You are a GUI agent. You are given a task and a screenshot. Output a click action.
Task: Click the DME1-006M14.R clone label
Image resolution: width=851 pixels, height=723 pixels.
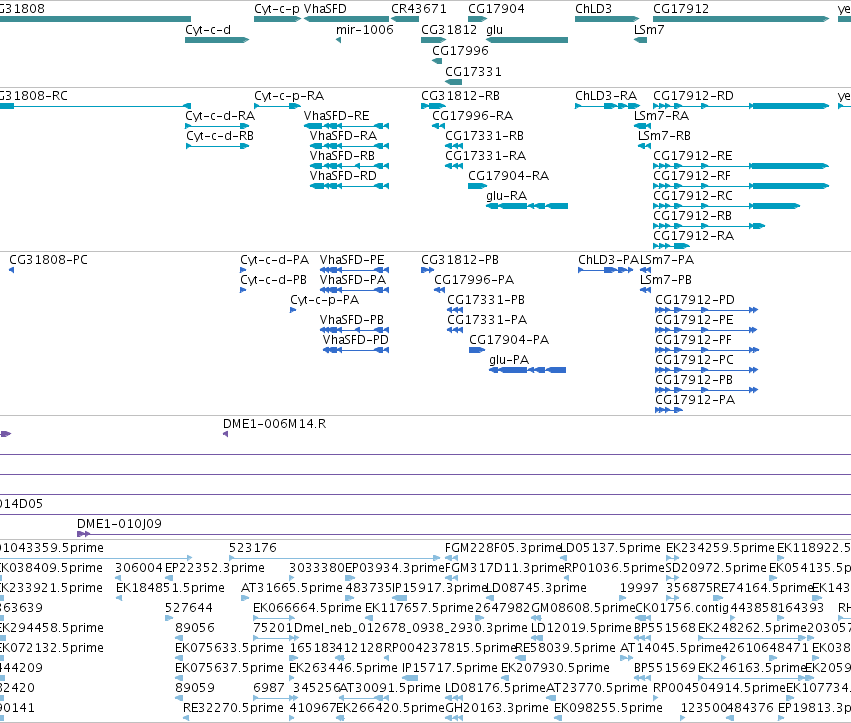coord(275,424)
